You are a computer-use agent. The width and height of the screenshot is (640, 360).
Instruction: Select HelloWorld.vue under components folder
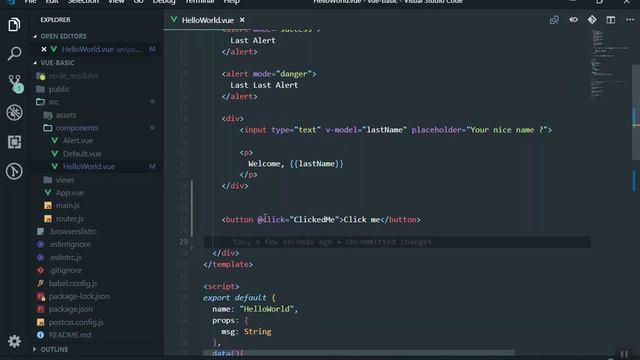[89, 167]
